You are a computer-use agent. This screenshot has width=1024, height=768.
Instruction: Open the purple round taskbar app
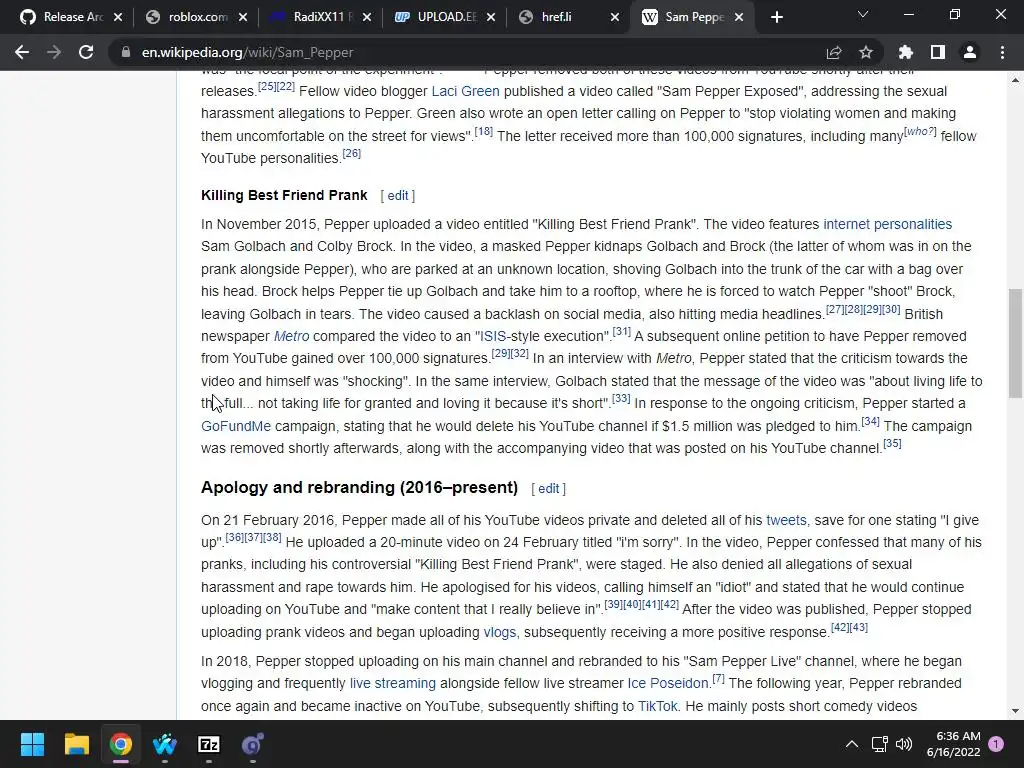(253, 744)
